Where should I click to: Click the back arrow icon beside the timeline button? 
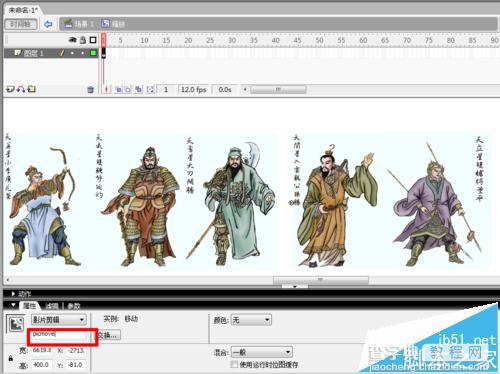click(x=48, y=24)
